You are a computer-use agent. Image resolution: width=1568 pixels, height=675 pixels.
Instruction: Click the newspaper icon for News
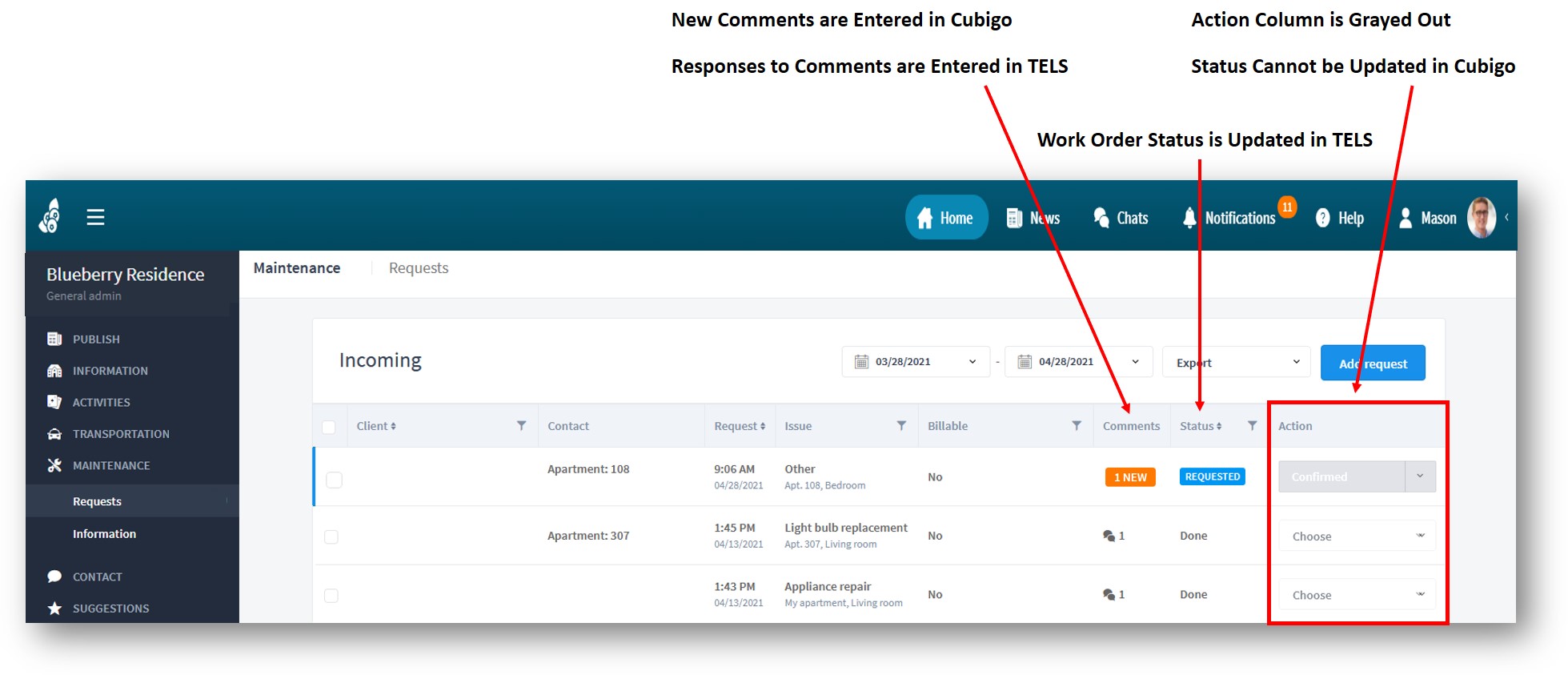(1014, 218)
